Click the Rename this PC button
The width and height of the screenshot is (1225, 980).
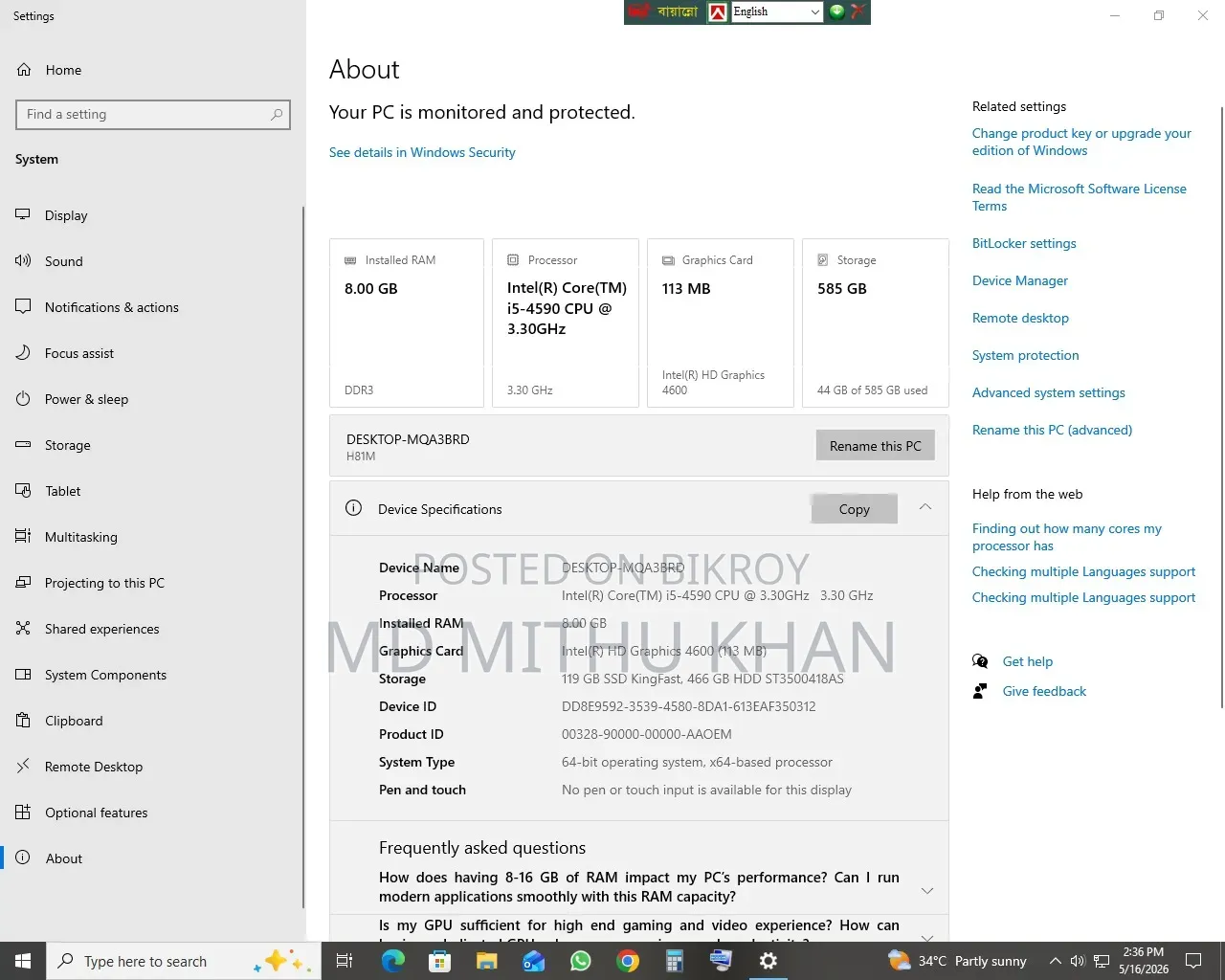pyautogui.click(x=875, y=446)
